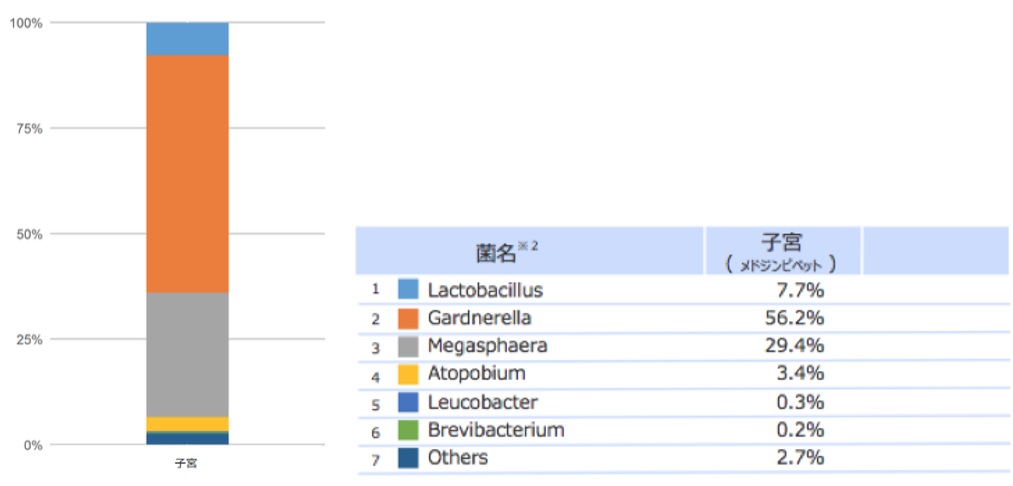The height and width of the screenshot is (486, 1013).
Task: Select the dark blue Others bar segment
Action: pyautogui.click(x=187, y=439)
